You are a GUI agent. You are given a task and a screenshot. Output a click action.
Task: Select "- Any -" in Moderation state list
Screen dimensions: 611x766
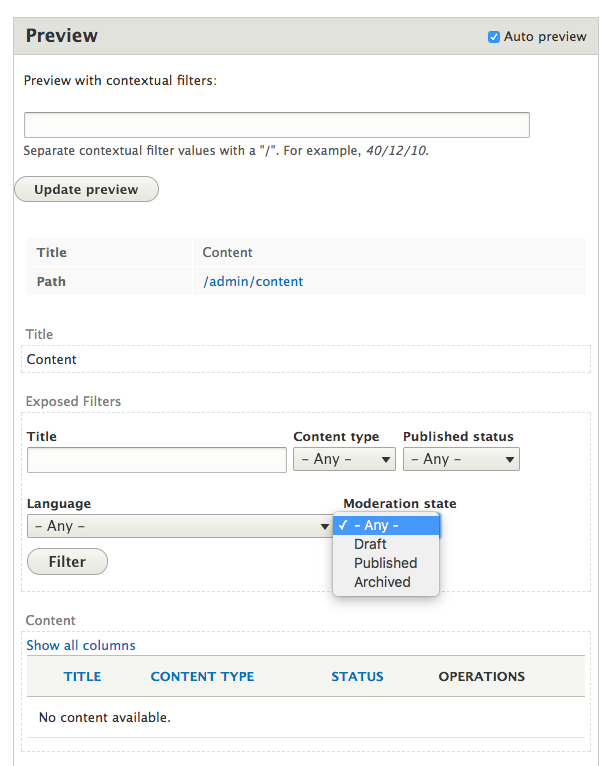(x=386, y=526)
